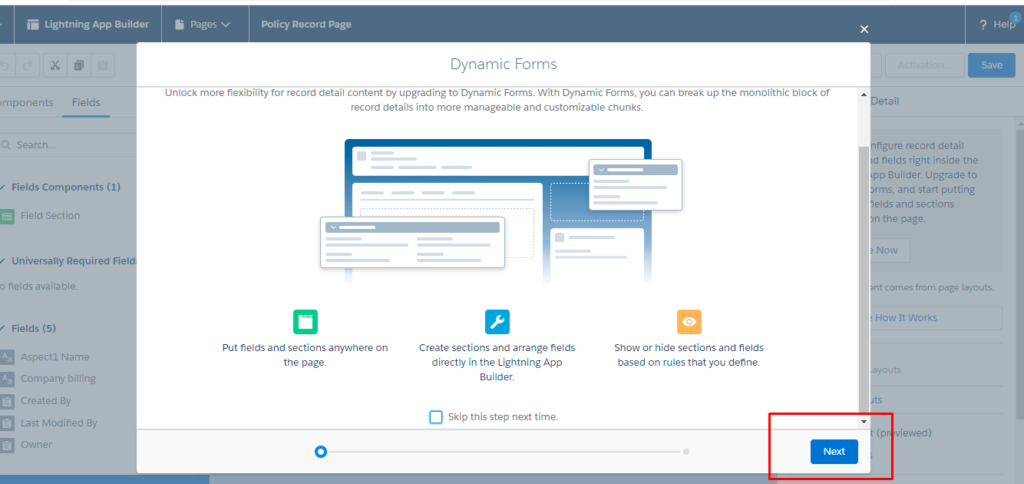Click the Lightning App Builder label
The image size is (1024, 484).
(x=97, y=24)
